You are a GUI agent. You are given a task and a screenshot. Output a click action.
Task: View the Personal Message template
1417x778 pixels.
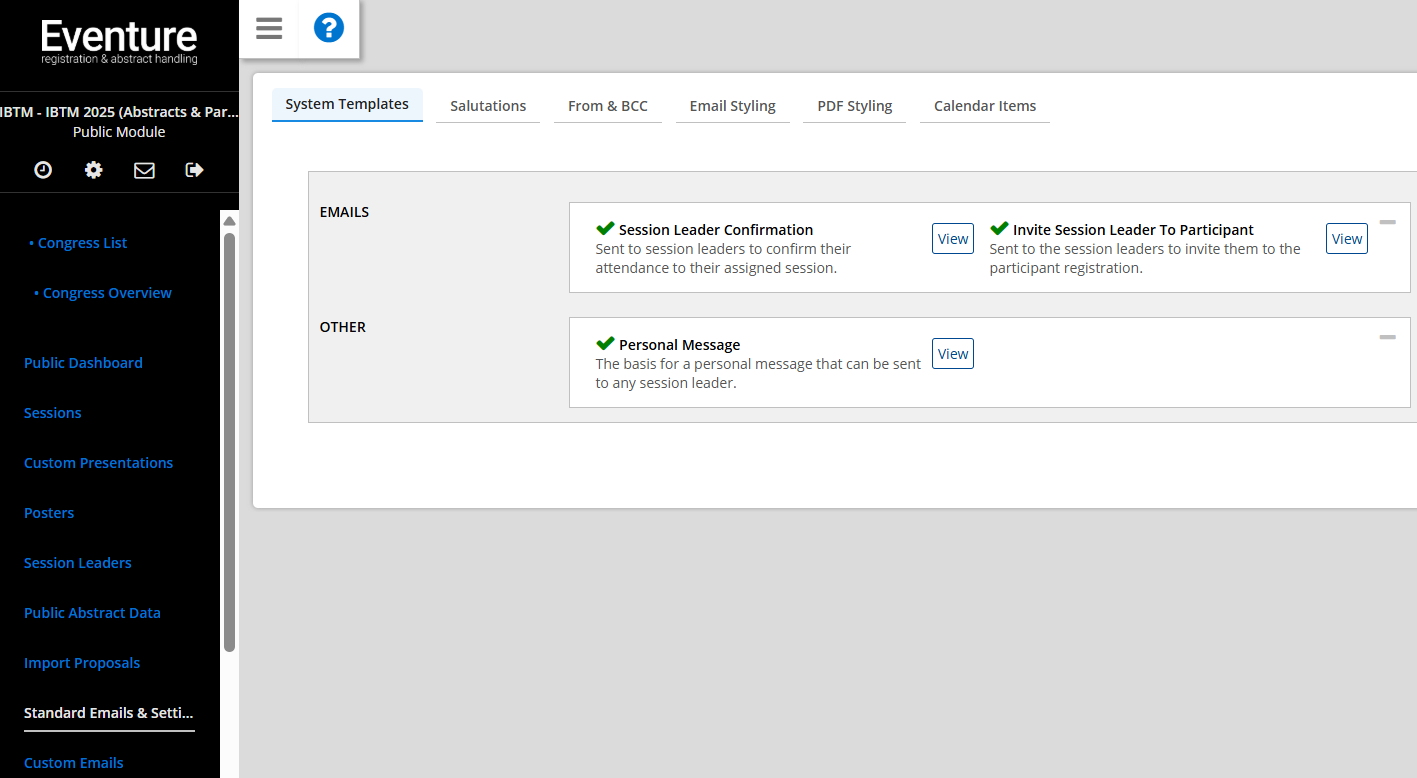pyautogui.click(x=952, y=354)
